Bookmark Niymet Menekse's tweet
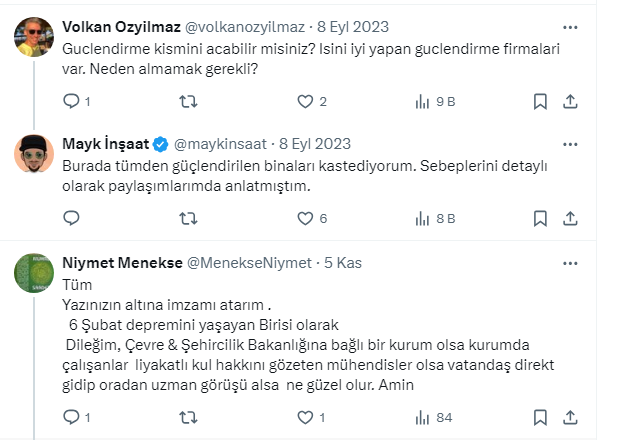 540,416
